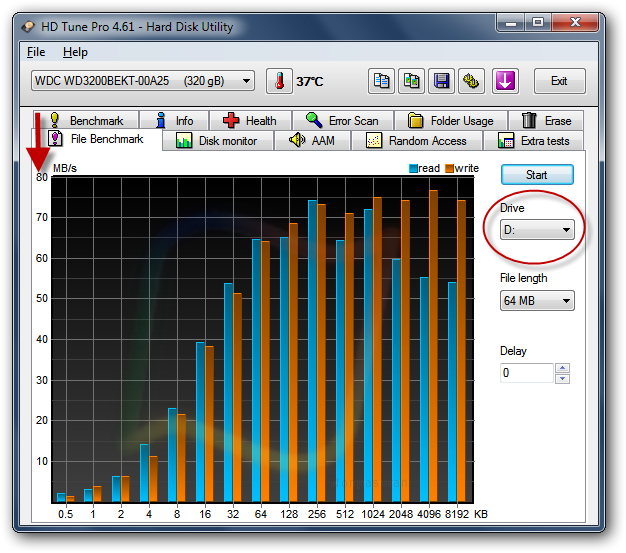This screenshot has width=626, height=553.
Task: Click the purple down-arrow icon
Action: pos(505,81)
